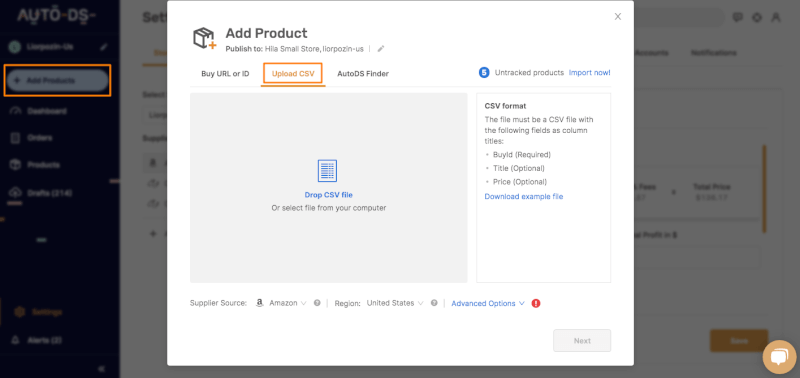Click the BuyId (Required) text
The height and width of the screenshot is (378, 800).
[x=521, y=155]
